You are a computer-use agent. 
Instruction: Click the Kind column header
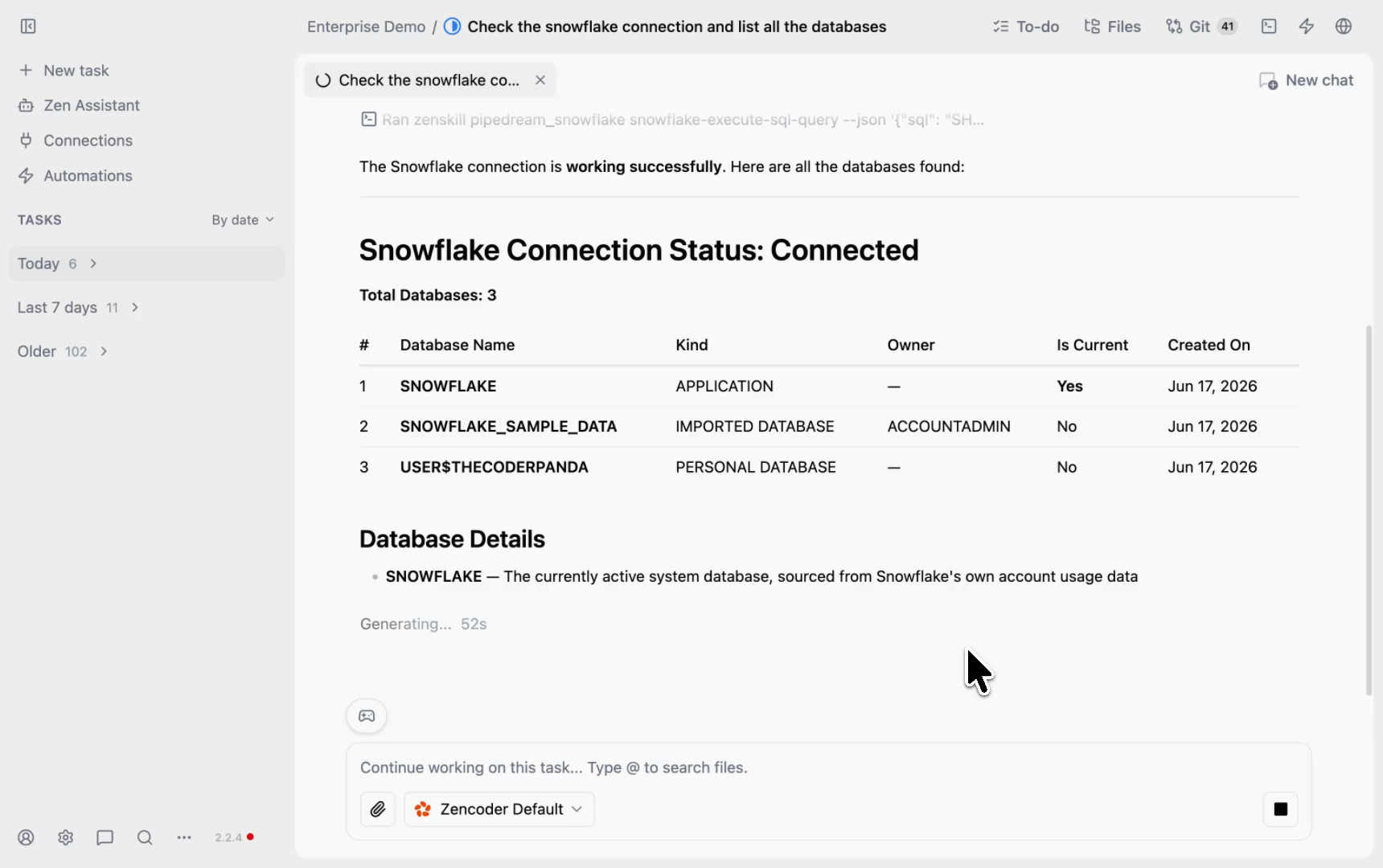691,346
